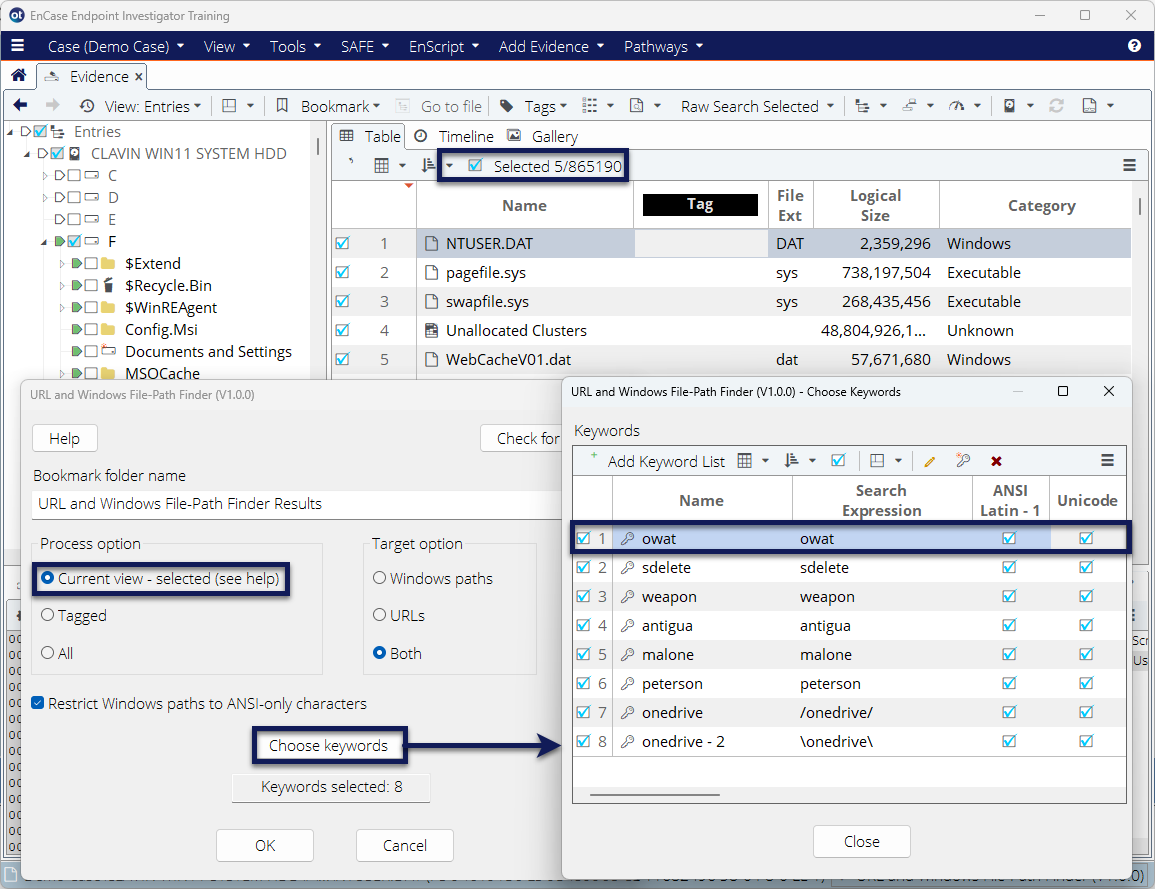Click the sort icon in Keywords toolbar
This screenshot has width=1155, height=889.
(x=791, y=461)
